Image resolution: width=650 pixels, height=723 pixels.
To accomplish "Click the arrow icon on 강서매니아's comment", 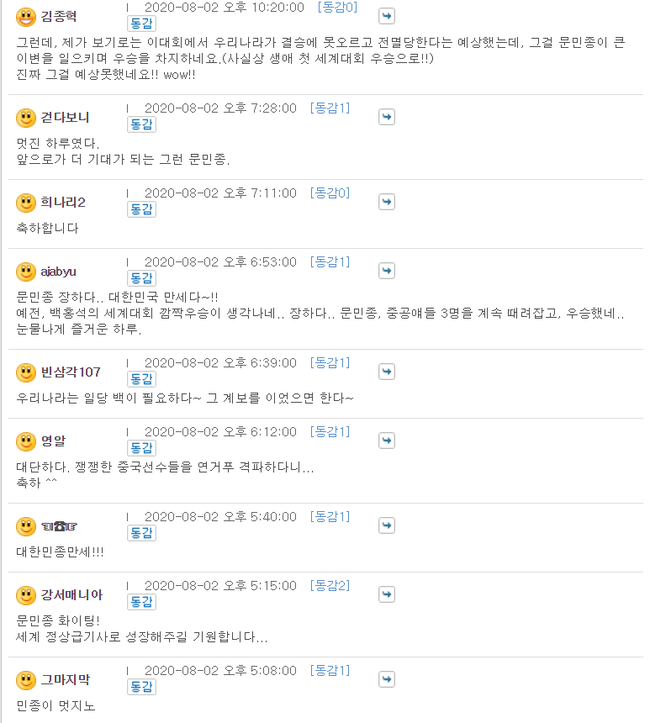I will tap(387, 595).
